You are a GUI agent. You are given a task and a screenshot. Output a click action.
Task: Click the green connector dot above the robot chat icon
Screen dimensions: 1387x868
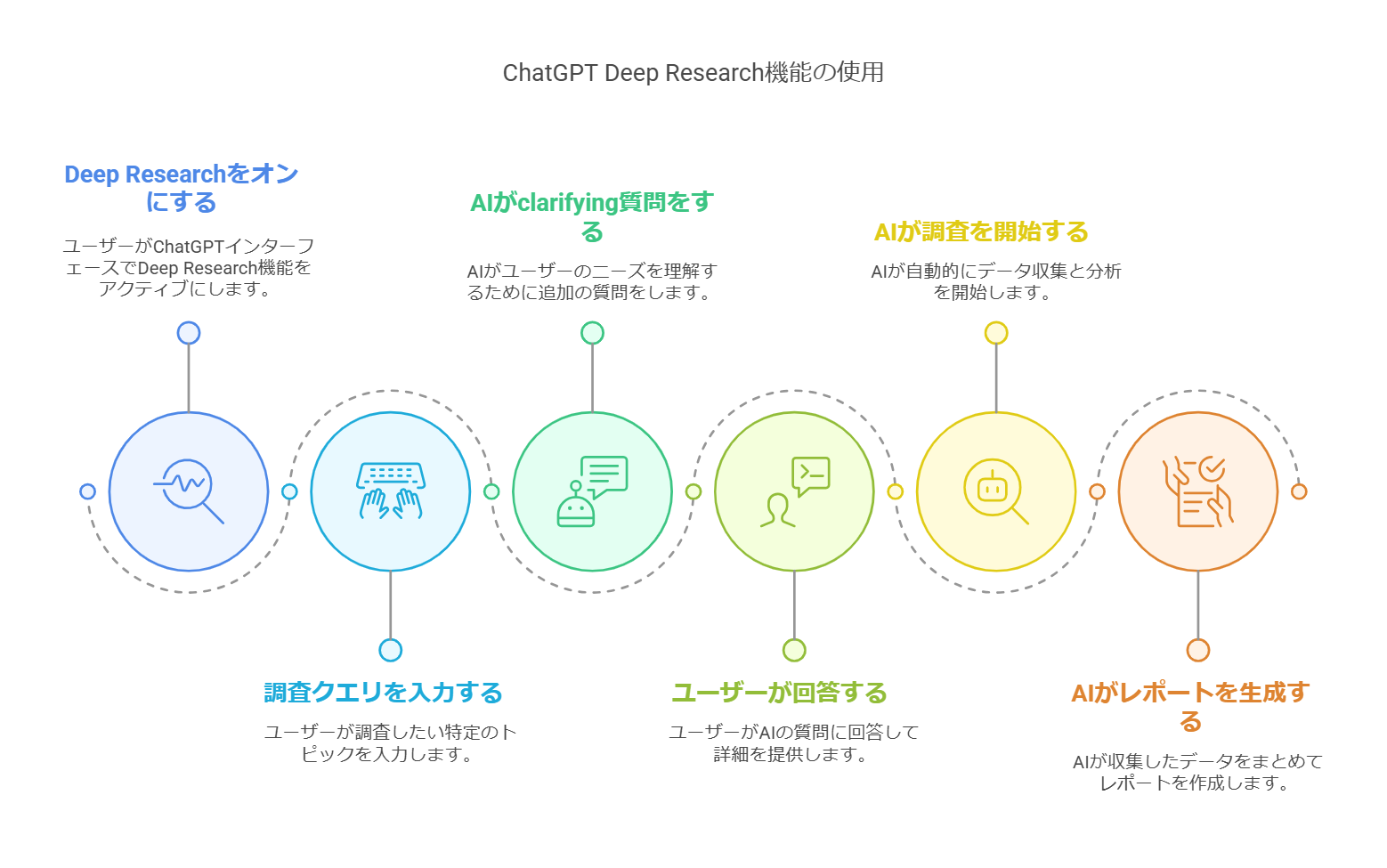592,333
